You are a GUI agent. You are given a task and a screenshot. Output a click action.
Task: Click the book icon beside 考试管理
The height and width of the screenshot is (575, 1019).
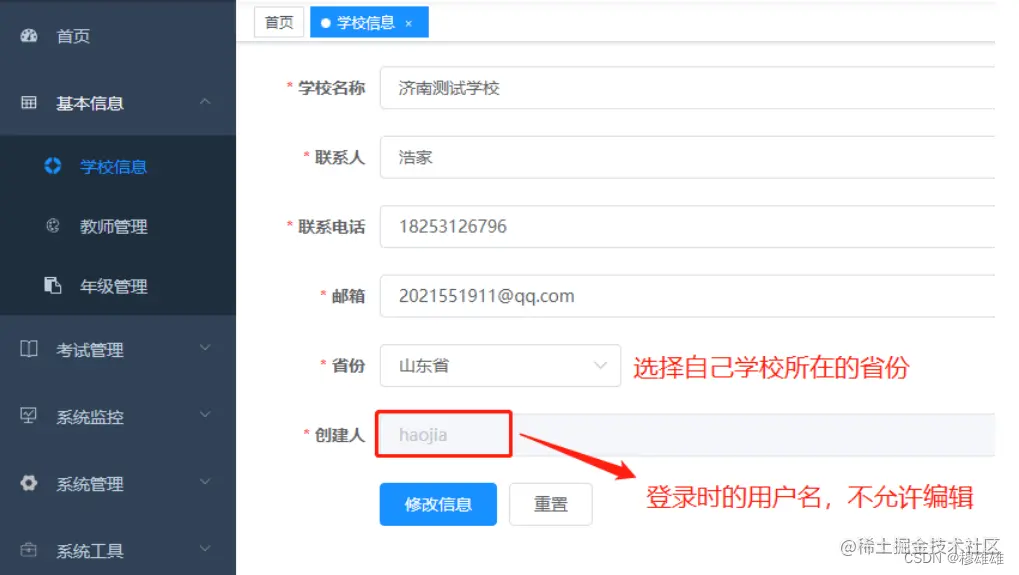tap(29, 349)
